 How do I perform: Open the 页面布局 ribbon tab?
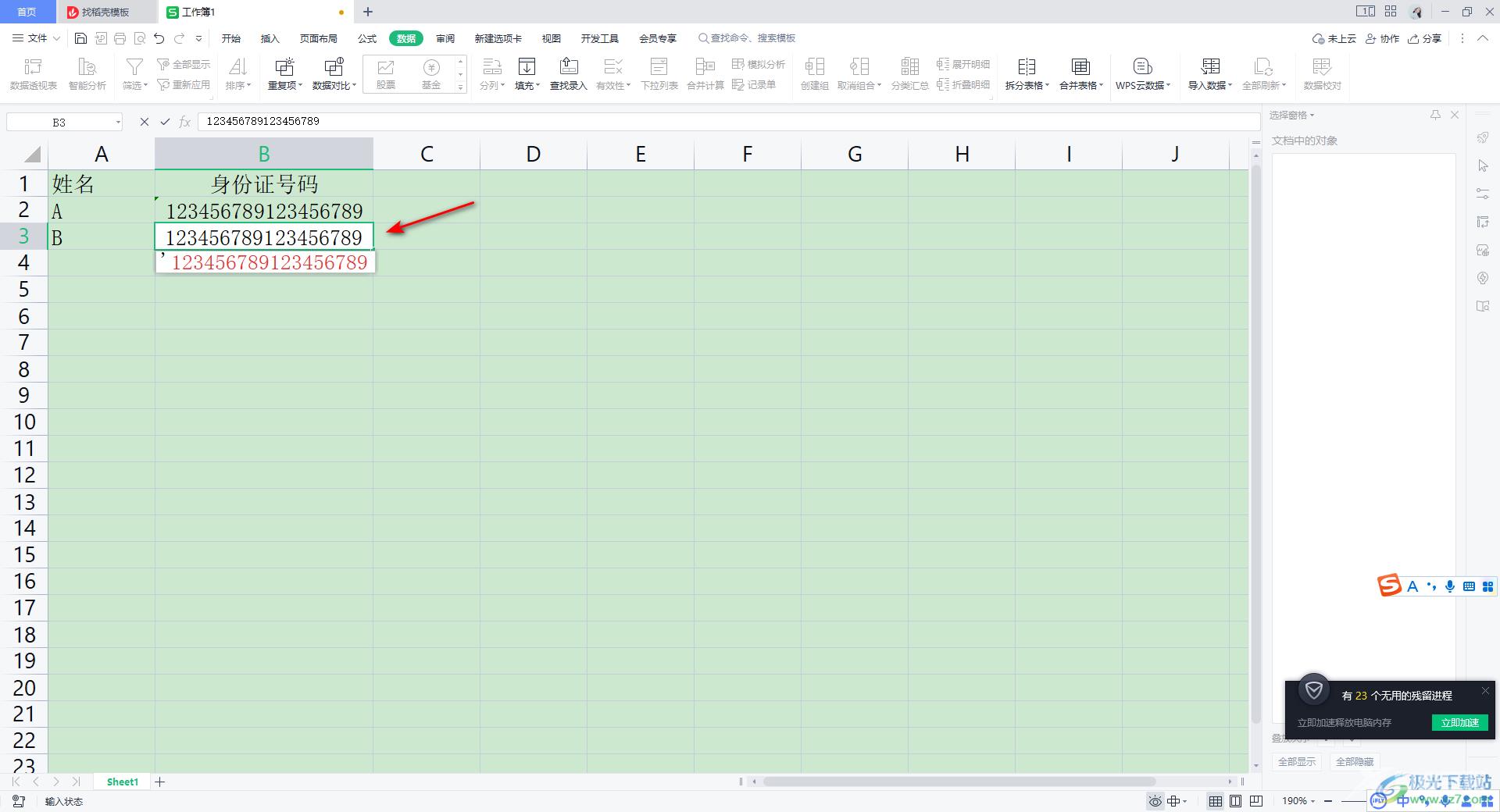tap(319, 38)
